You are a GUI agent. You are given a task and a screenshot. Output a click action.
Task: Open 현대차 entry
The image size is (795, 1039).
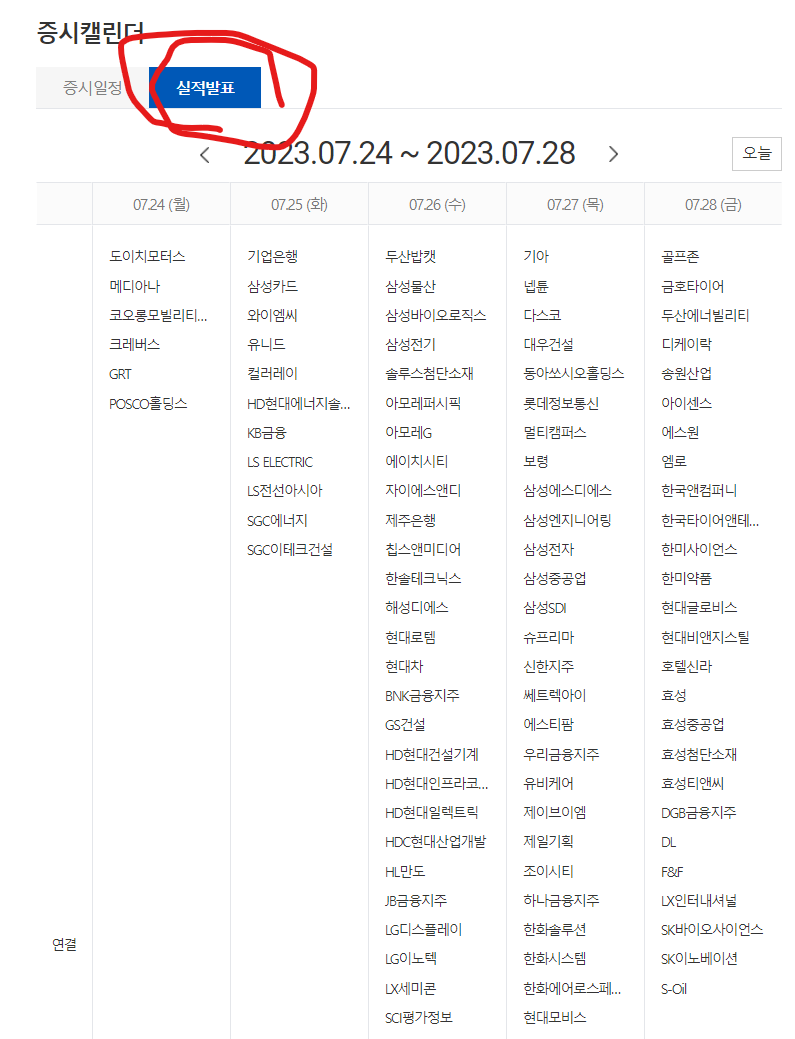[404, 667]
